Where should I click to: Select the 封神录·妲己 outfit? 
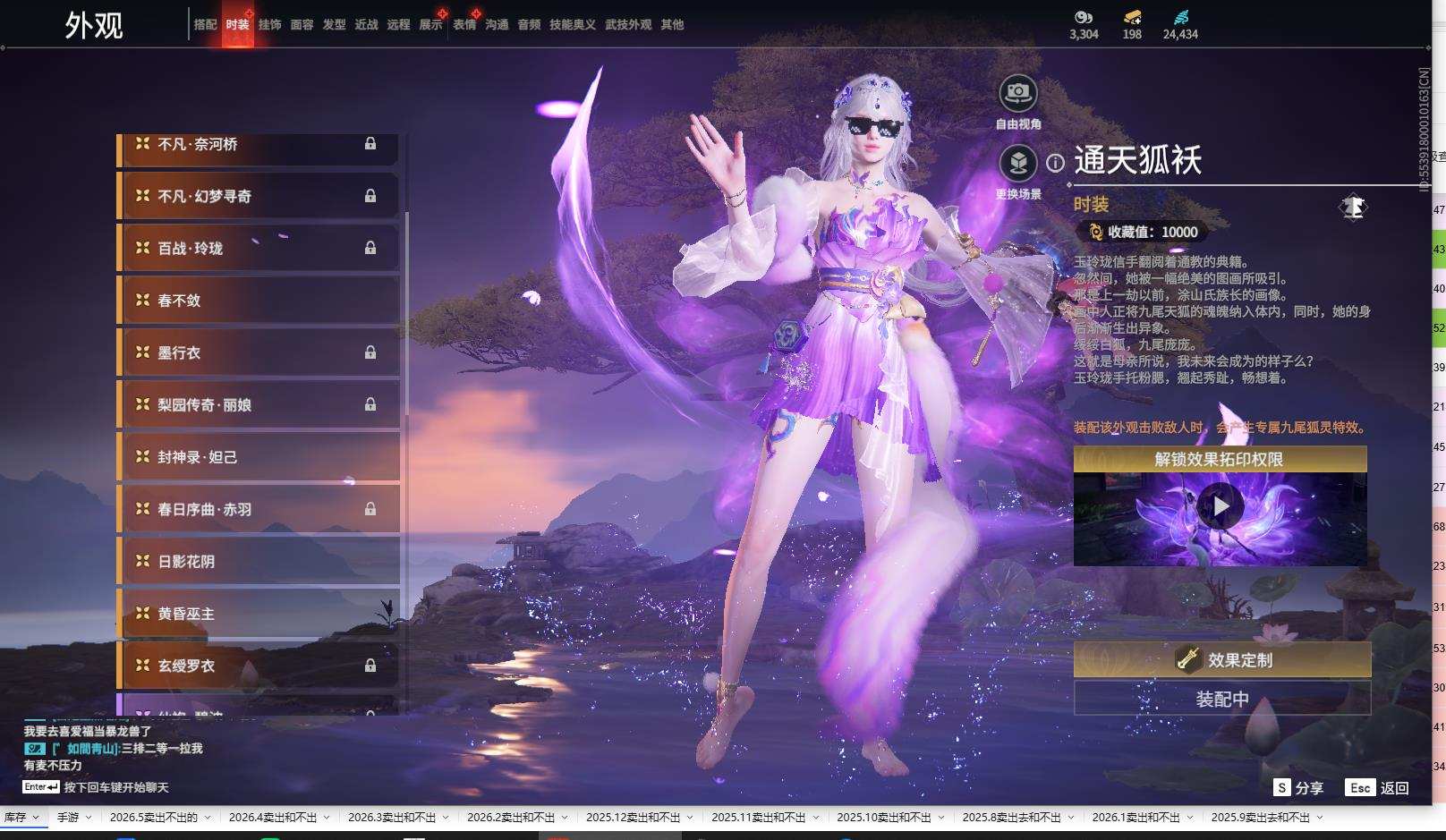point(259,457)
